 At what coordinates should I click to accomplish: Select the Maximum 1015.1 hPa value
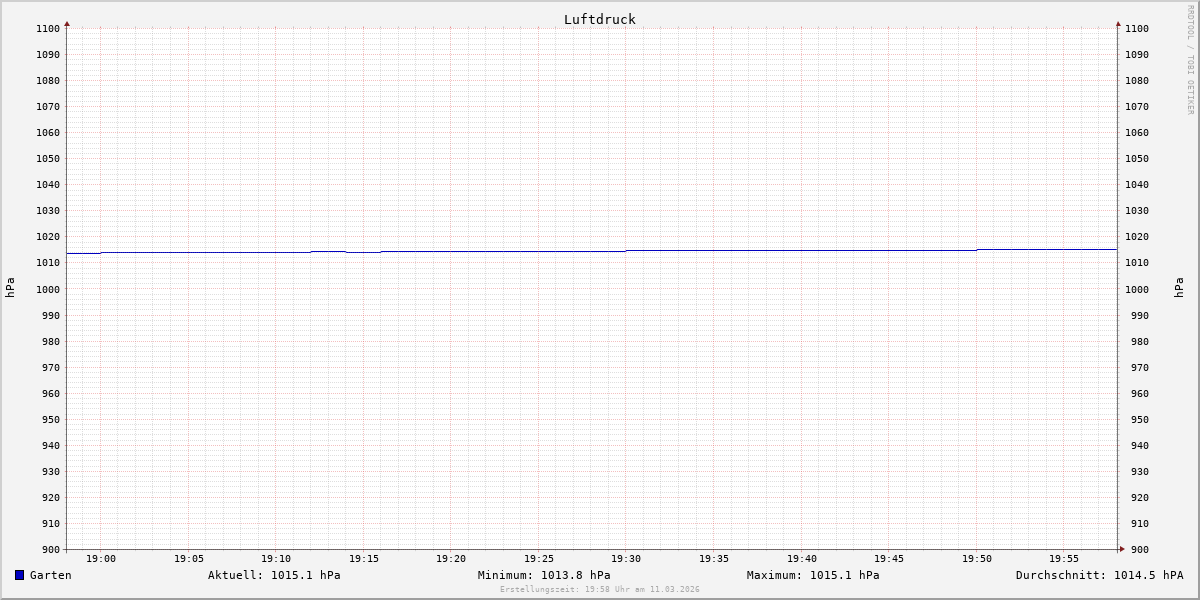(x=813, y=575)
